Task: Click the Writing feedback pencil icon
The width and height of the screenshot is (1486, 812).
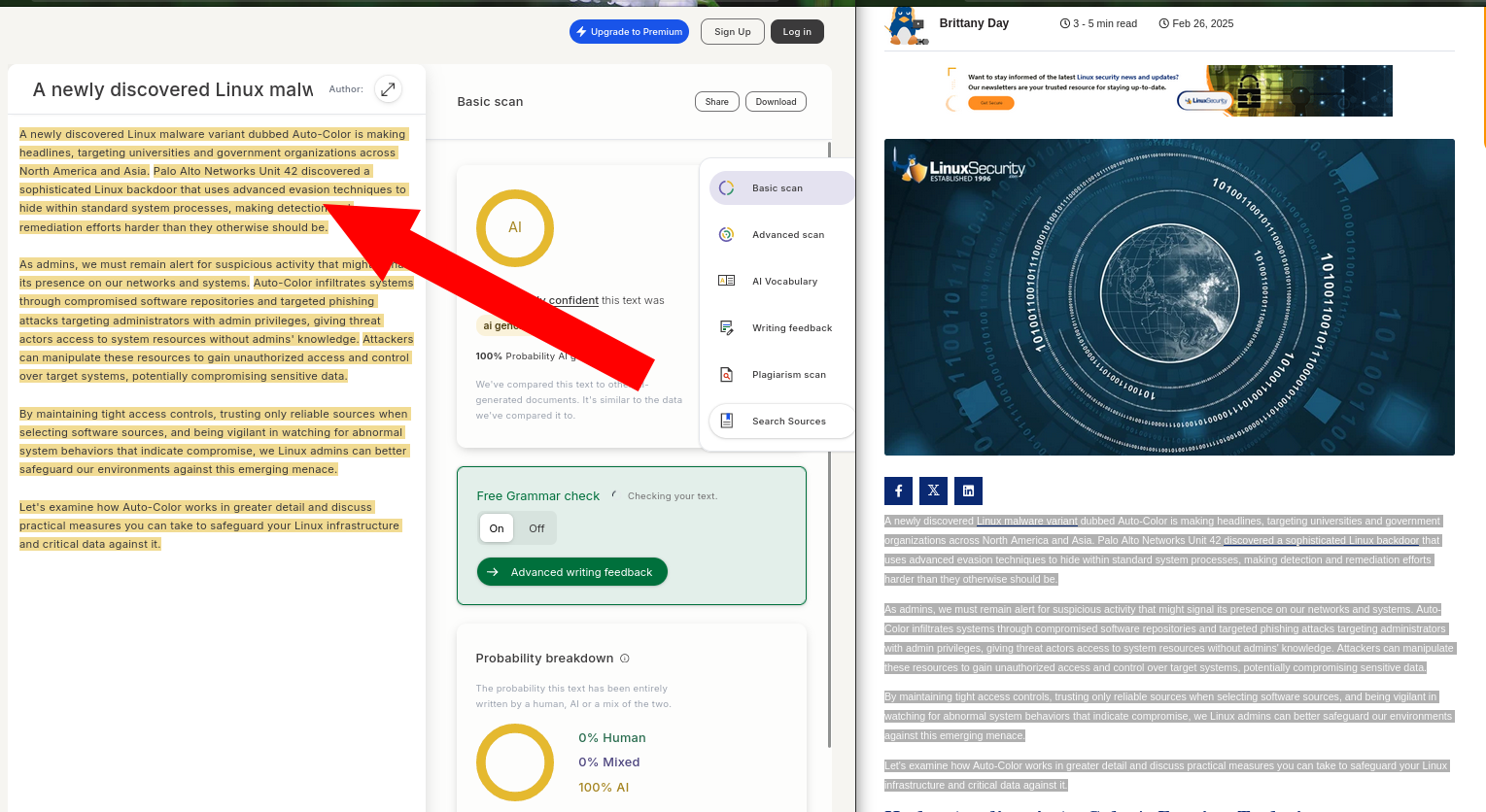Action: [726, 328]
